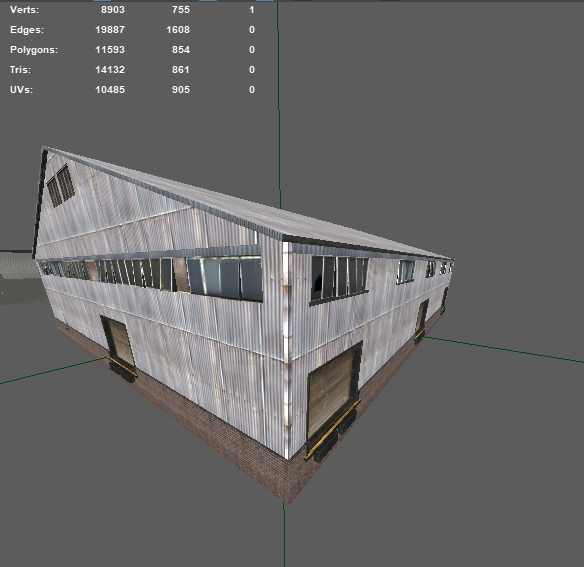Select the Verts row value 1
Image resolution: width=584 pixels, height=567 pixels.
click(x=252, y=10)
